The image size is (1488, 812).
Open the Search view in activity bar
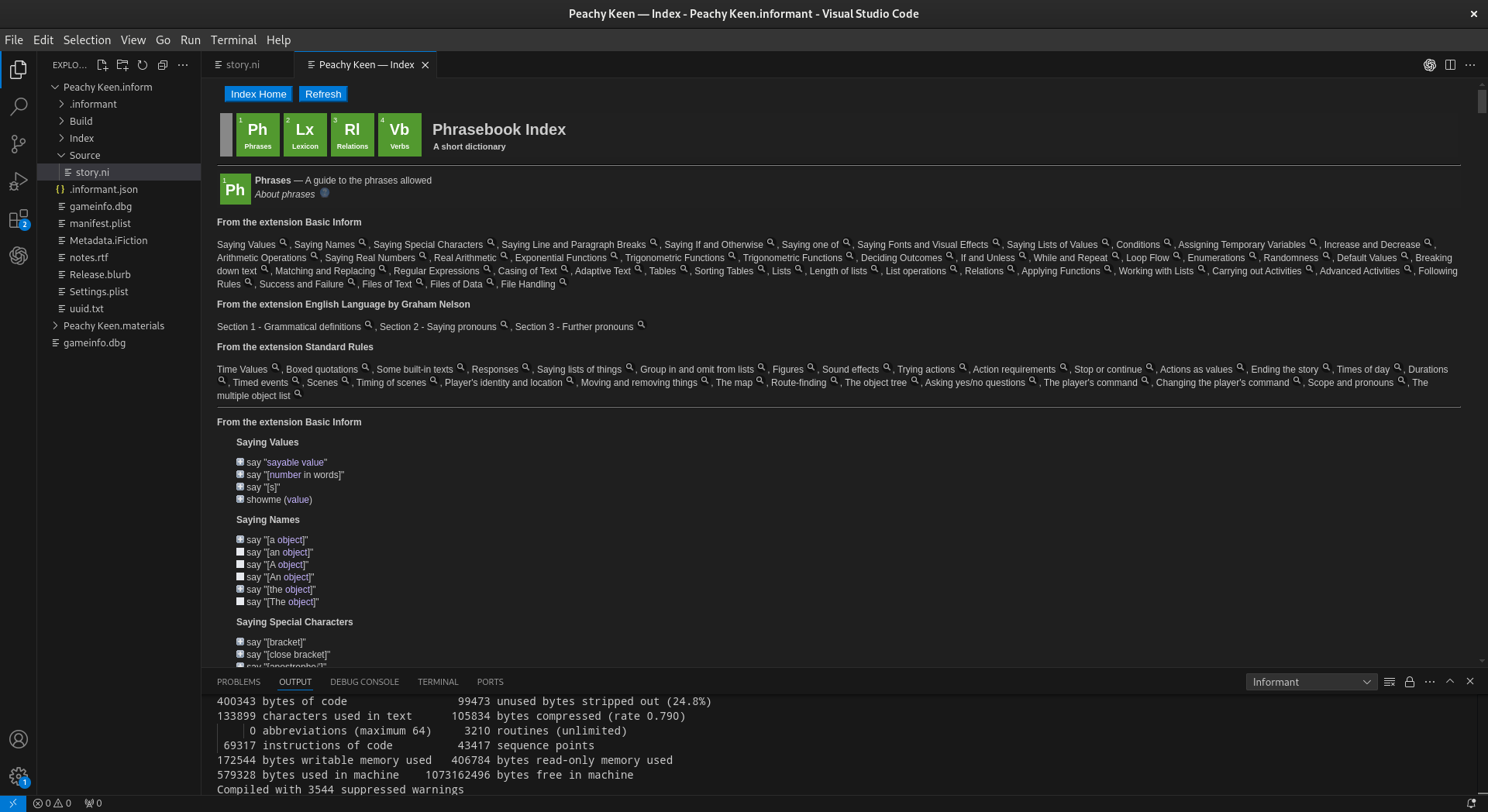(x=19, y=106)
